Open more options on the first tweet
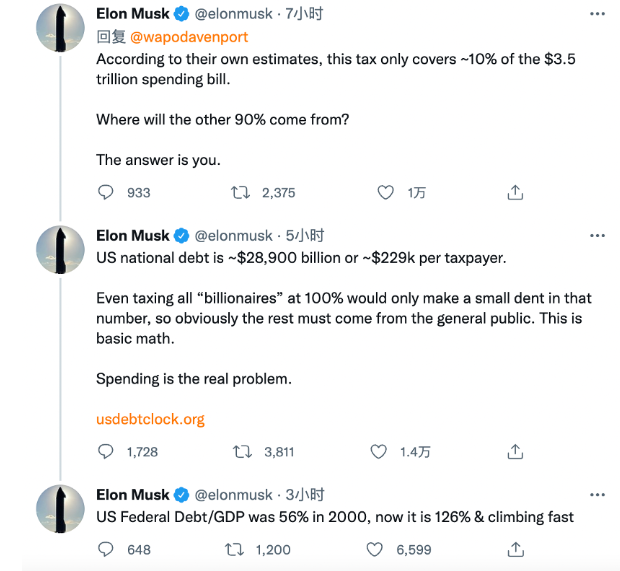 click(597, 14)
